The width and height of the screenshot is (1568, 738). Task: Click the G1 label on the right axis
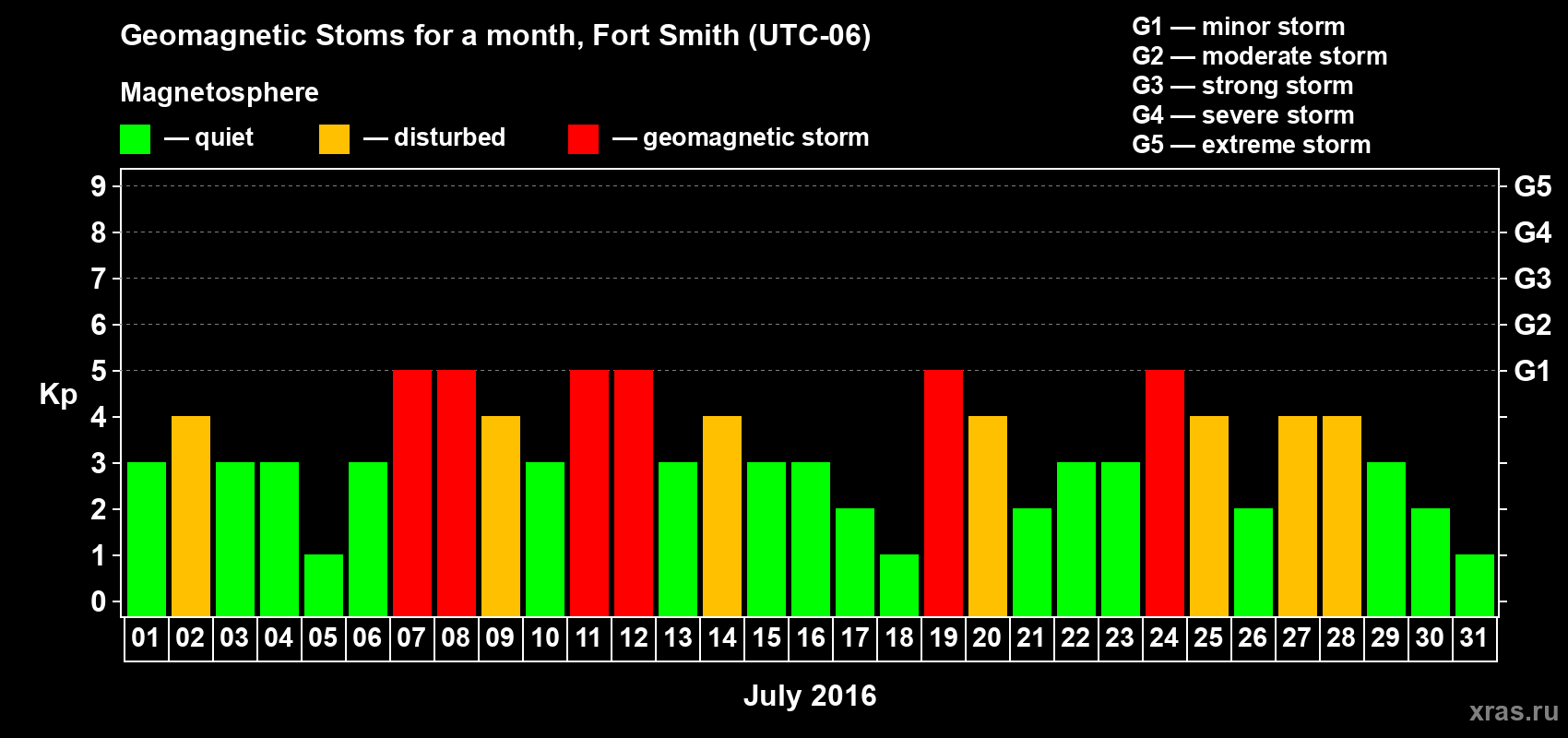(x=1533, y=371)
